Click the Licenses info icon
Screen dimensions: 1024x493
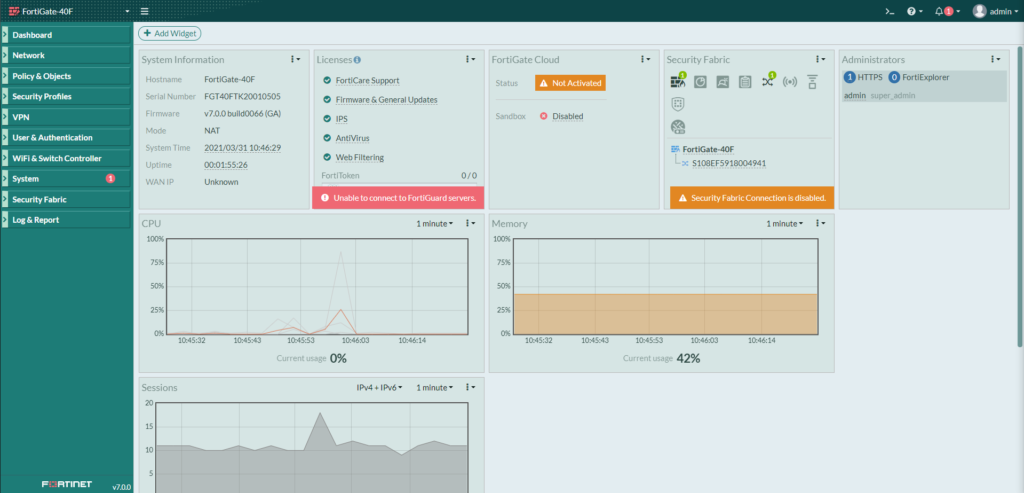pyautogui.click(x=357, y=60)
